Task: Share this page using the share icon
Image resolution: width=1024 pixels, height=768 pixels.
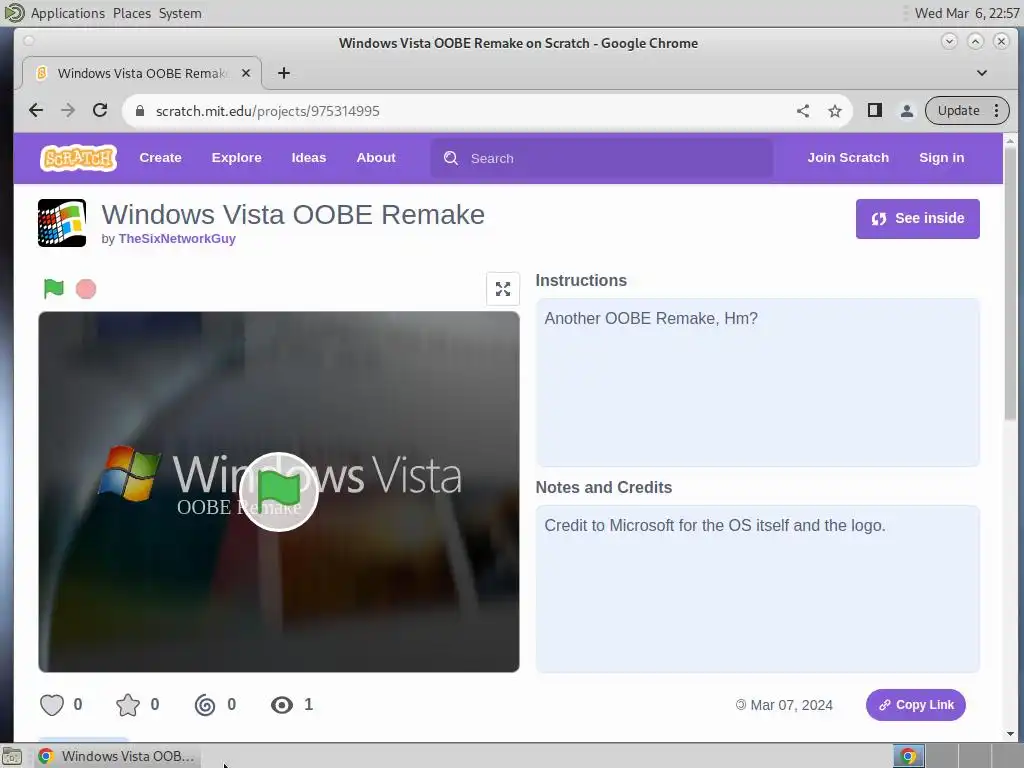Action: (x=803, y=111)
